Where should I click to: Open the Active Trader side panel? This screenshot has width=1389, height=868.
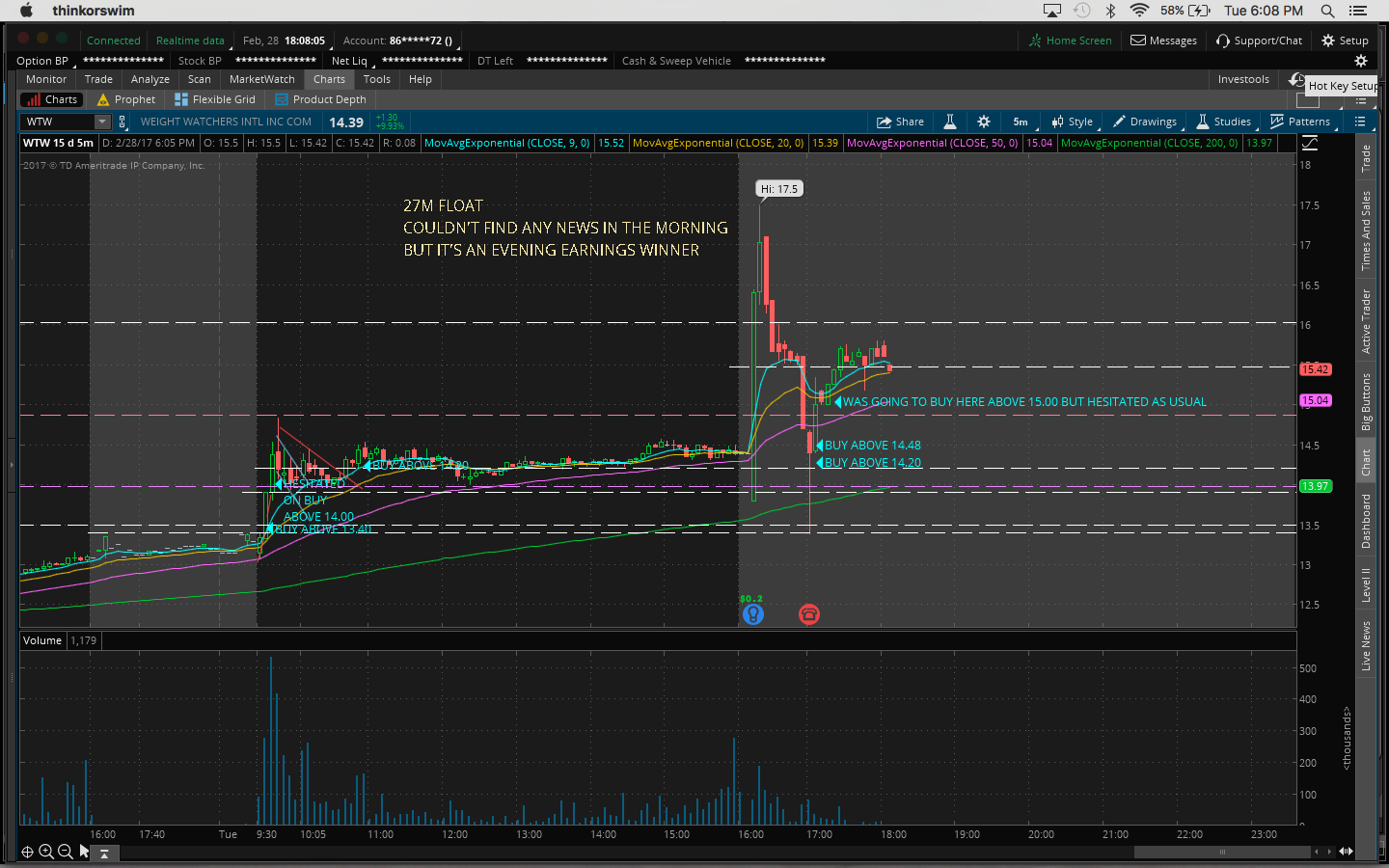(x=1366, y=321)
